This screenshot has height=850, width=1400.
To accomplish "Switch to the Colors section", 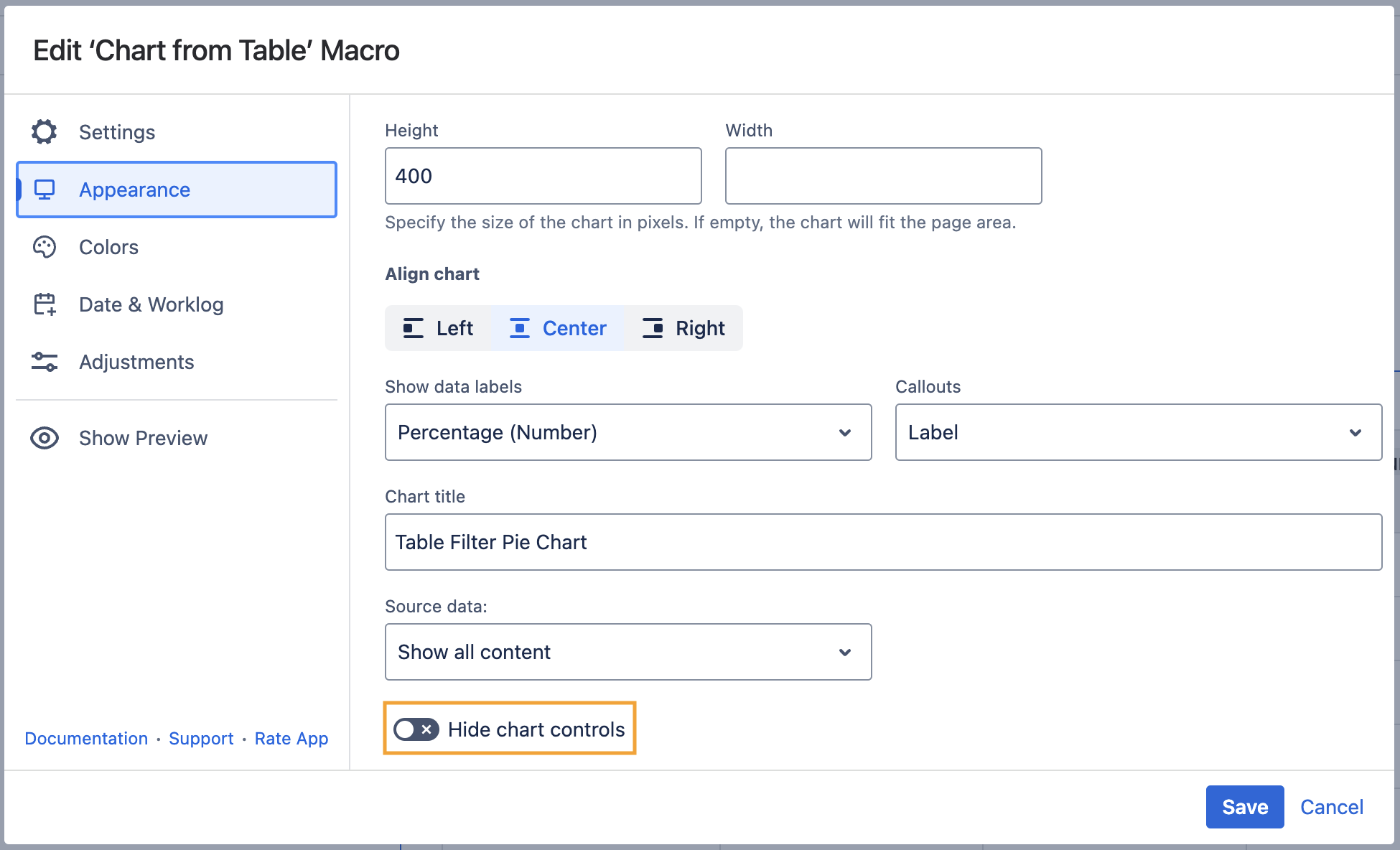I will [x=108, y=247].
